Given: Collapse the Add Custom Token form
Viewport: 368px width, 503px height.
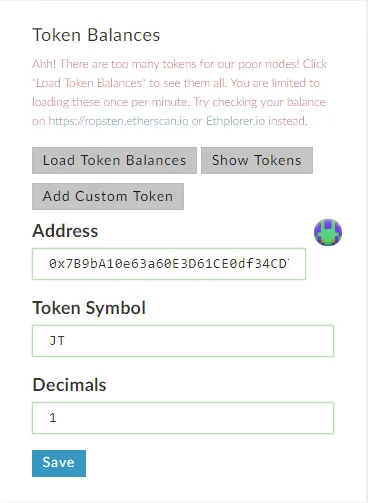Looking at the screenshot, I should [108, 196].
